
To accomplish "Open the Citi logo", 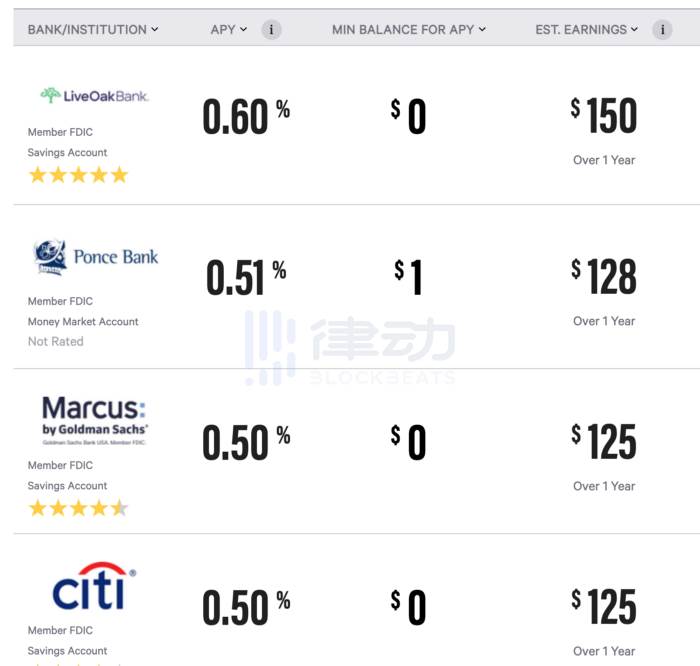I will [94, 586].
